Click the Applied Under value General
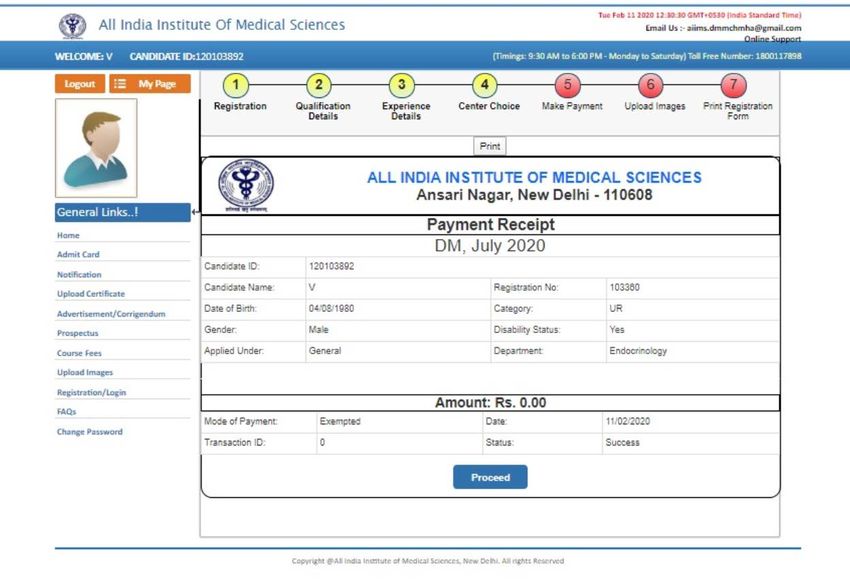 coord(325,351)
